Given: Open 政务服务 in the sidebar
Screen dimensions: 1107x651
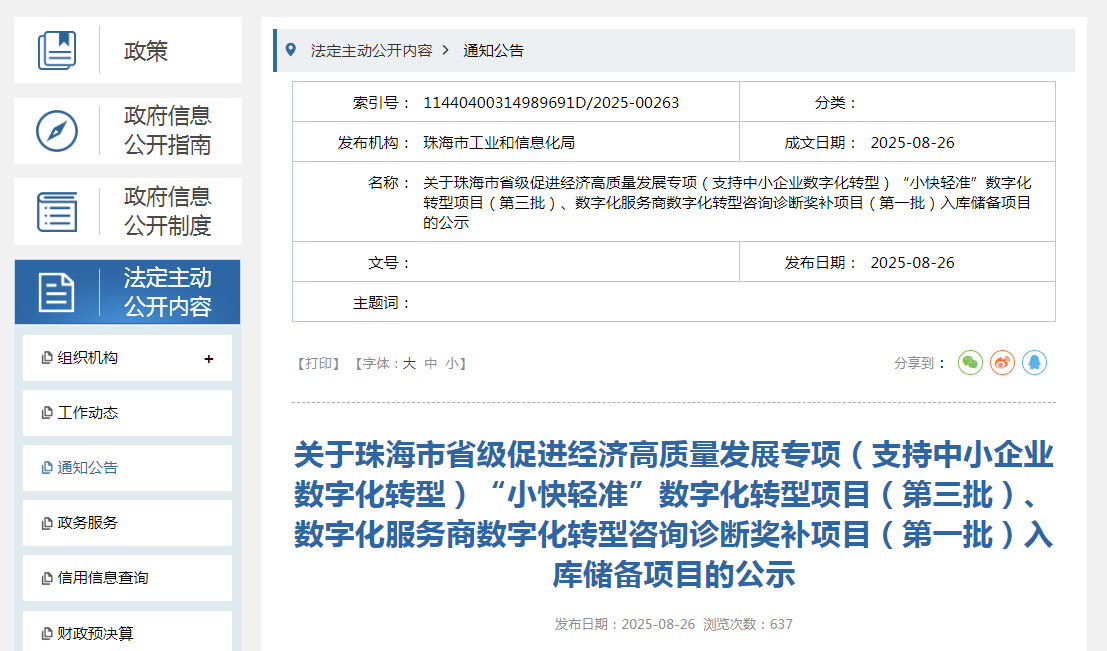Looking at the screenshot, I should 88,523.
